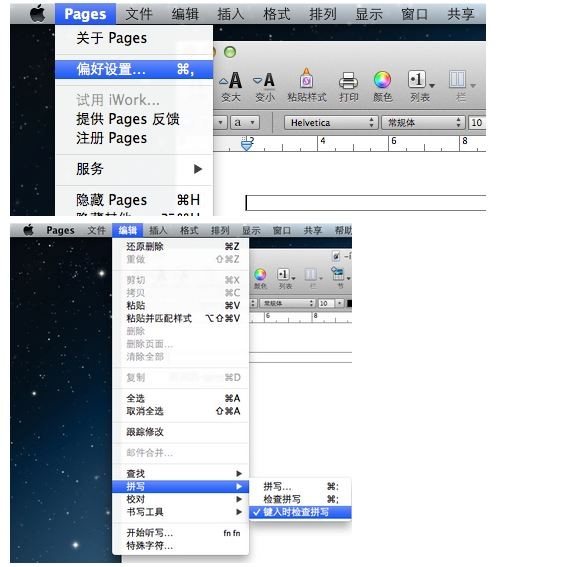Click the dimmed 邮件合并… item
Viewport: 577px width, 567px height.
(x=180, y=453)
